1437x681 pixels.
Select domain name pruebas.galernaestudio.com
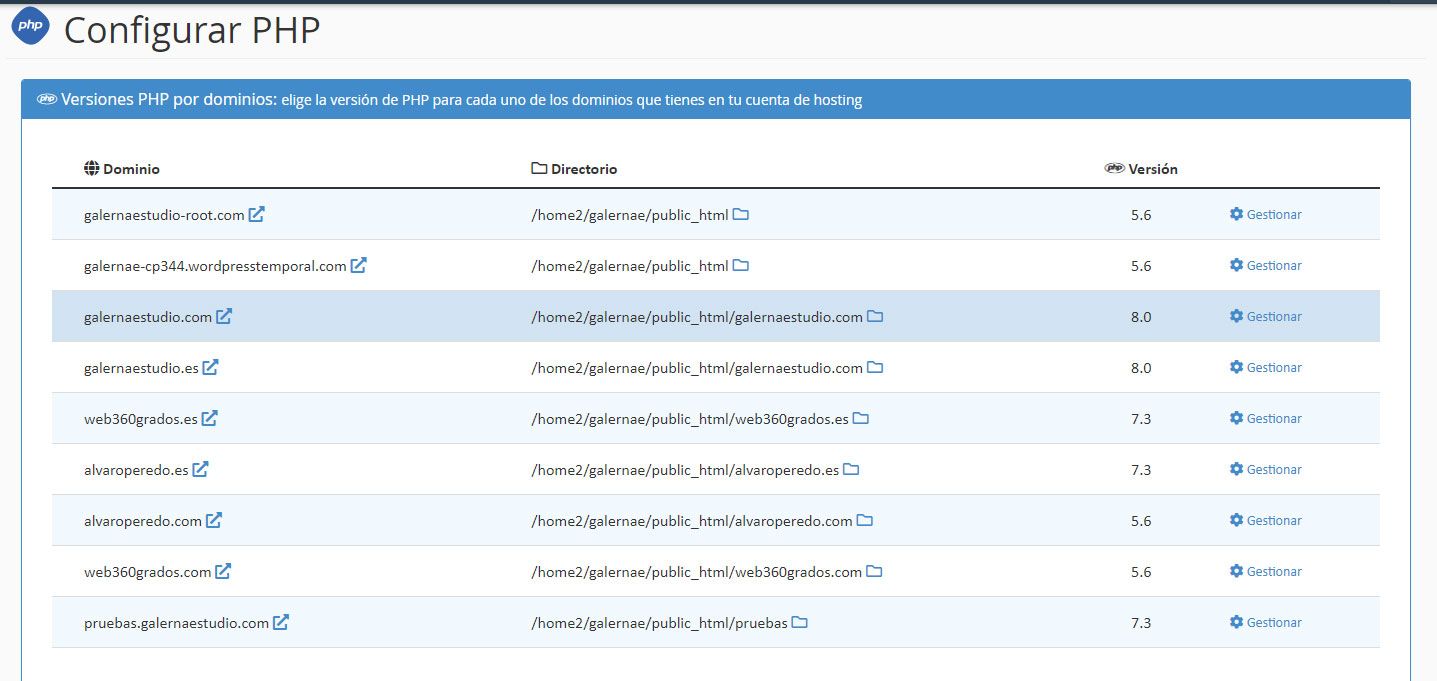point(177,623)
